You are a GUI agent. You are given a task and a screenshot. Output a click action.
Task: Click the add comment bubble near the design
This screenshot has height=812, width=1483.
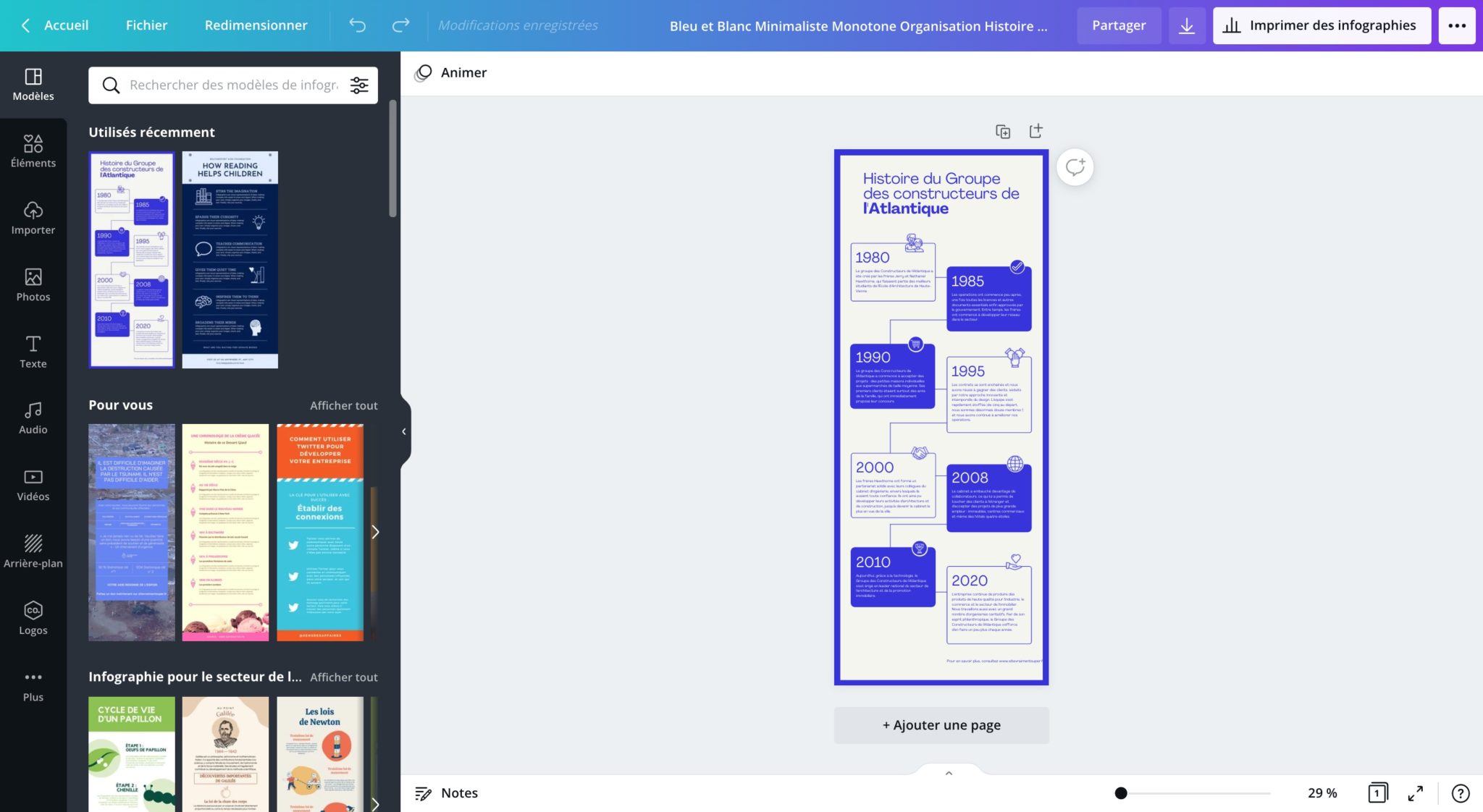[x=1075, y=167]
